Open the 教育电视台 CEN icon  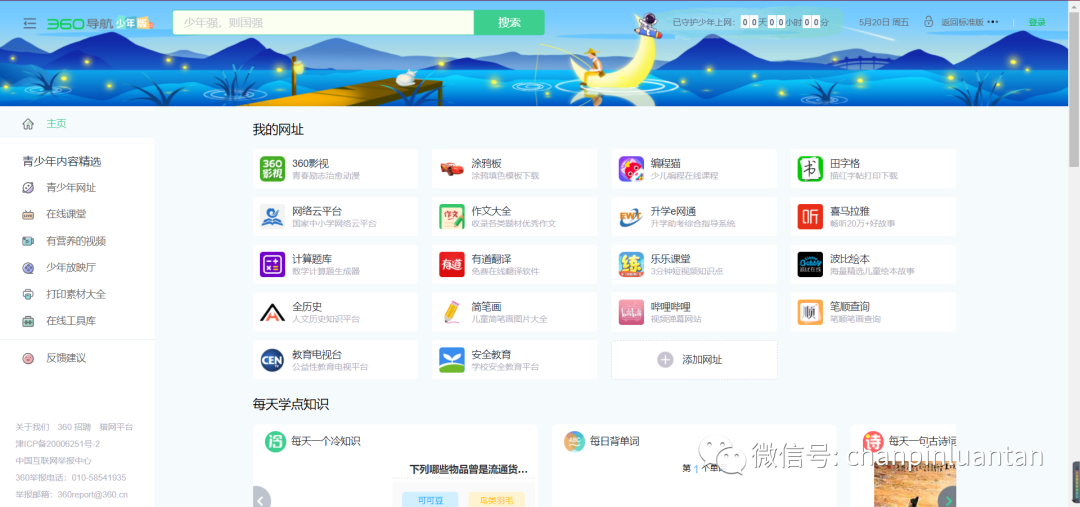[272, 360]
